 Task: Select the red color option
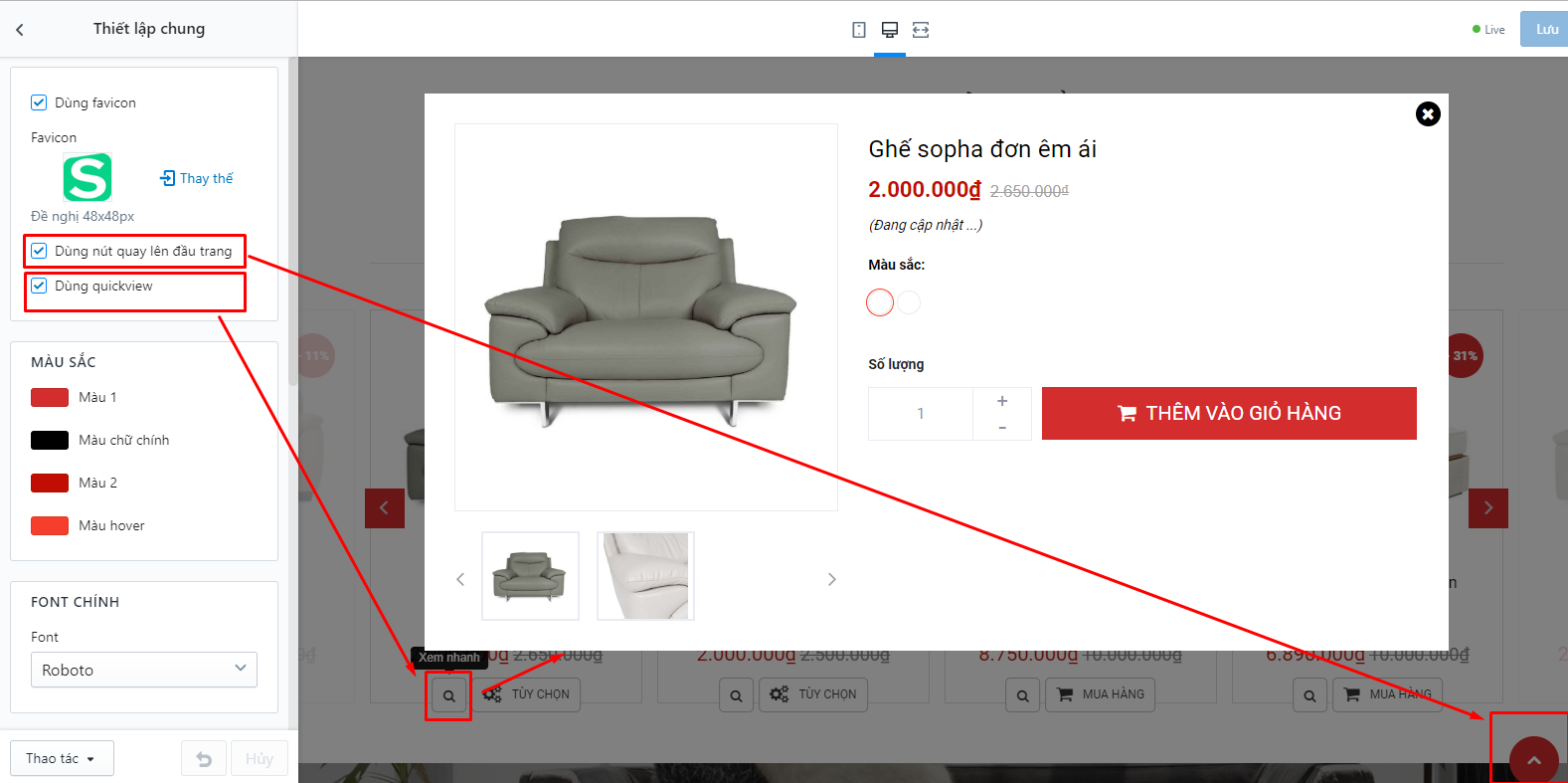[x=880, y=302]
